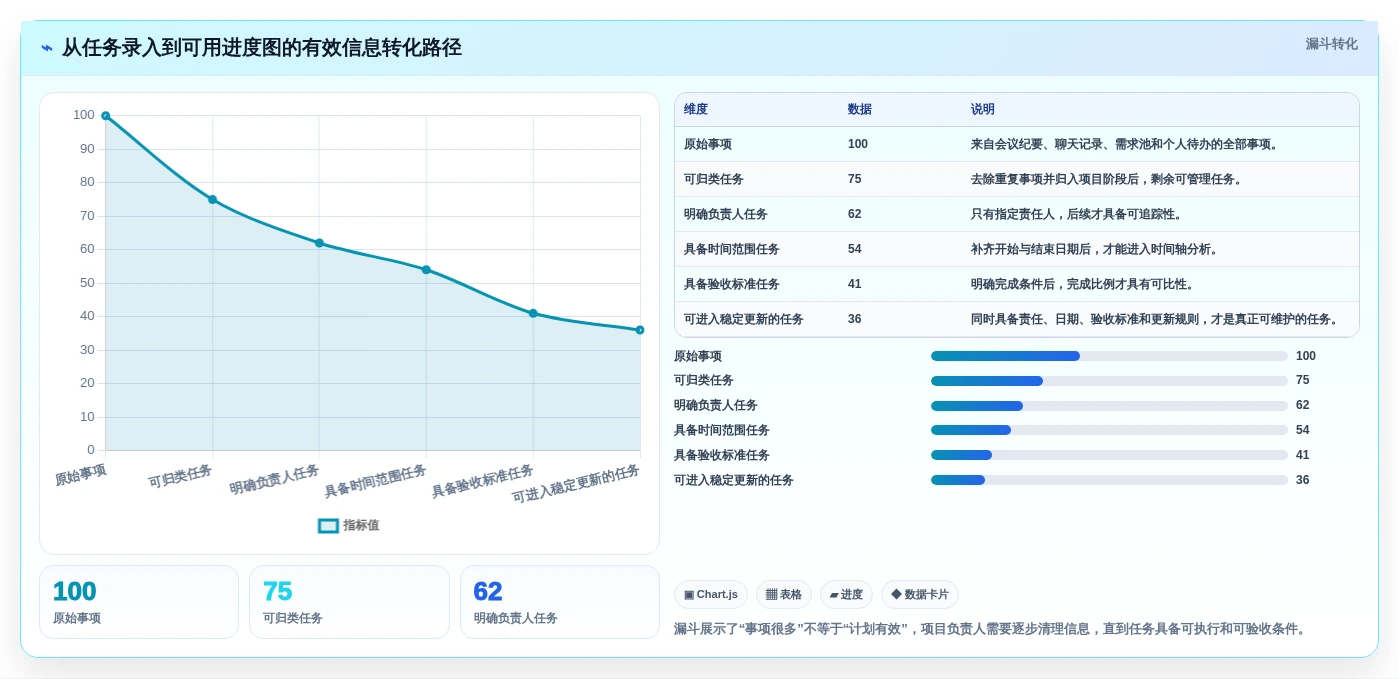Click the x-axis label 可进入稳定更新的任务
The width and height of the screenshot is (1399, 679).
click(x=576, y=484)
